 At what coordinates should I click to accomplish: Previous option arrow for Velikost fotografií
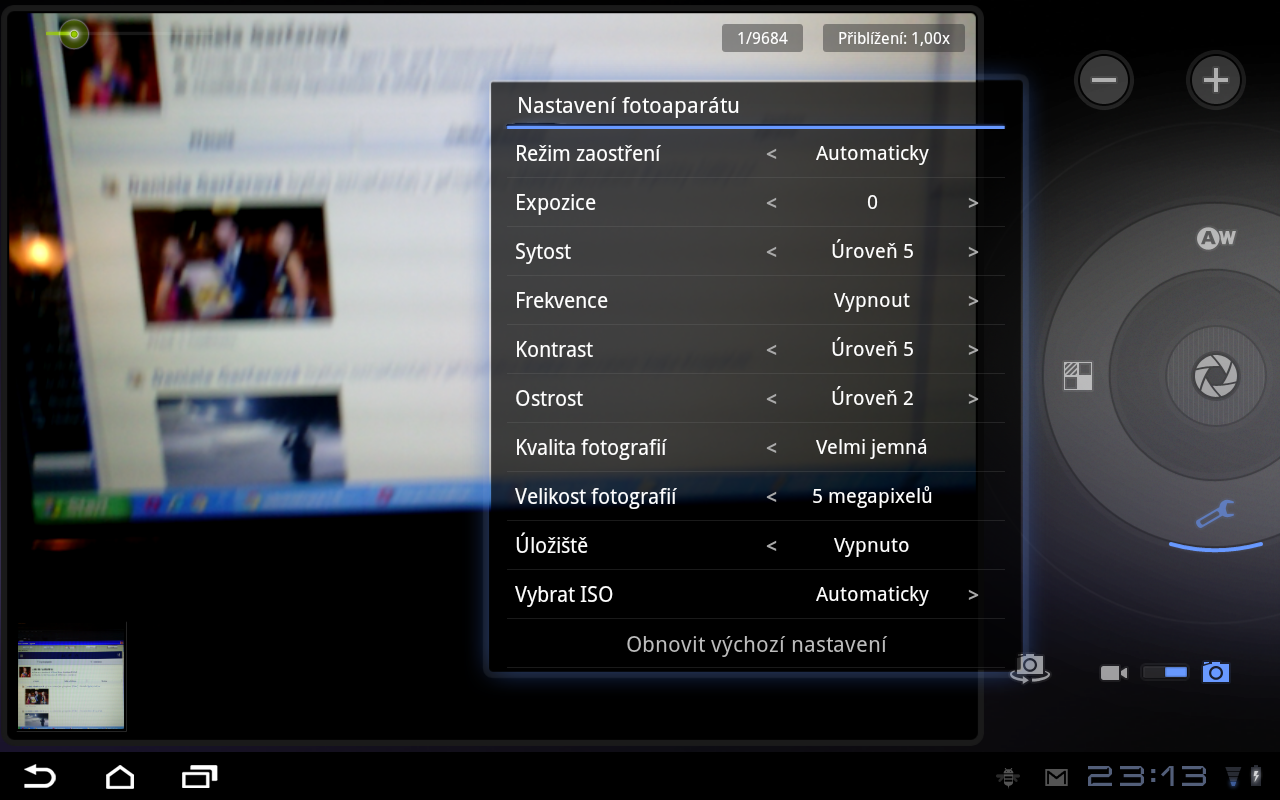pos(771,497)
